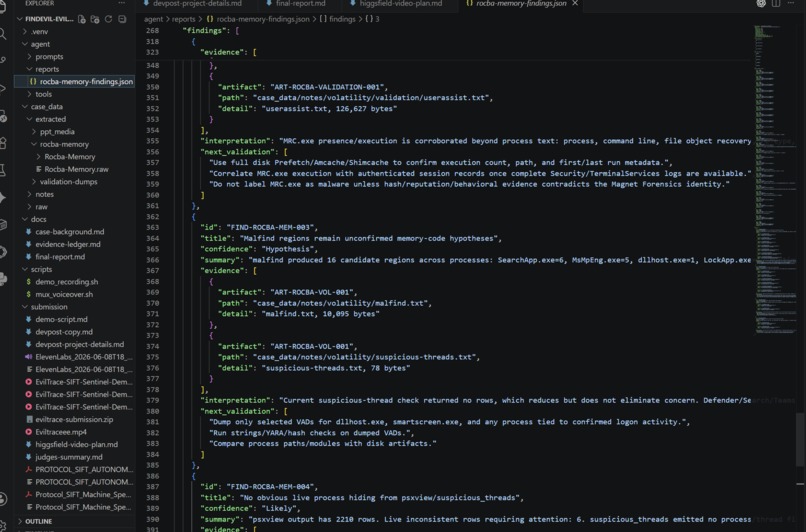This screenshot has height=532, width=806.
Task: Collapse the agent folder
Action: click(x=75, y=44)
